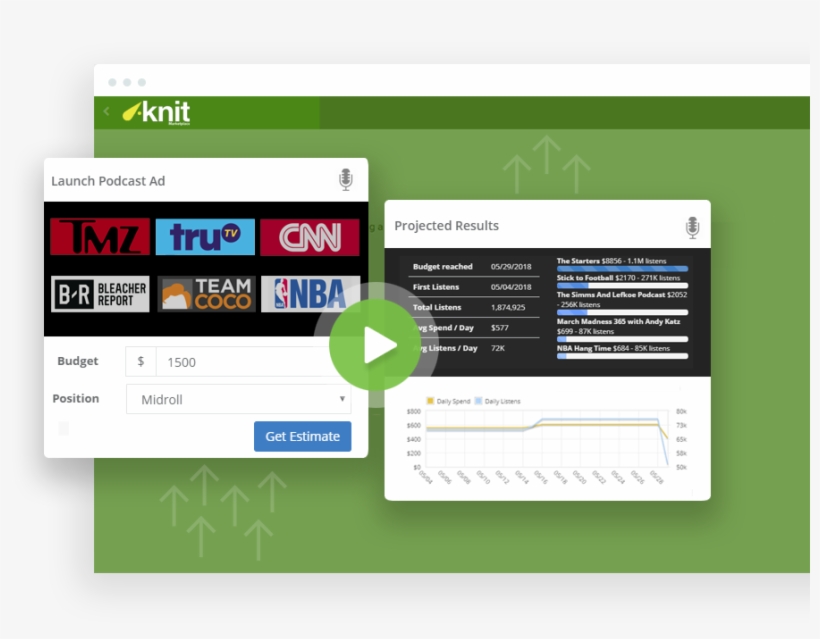
Task: Click microphone icon in Launch Podcast Ad
Action: click(346, 180)
